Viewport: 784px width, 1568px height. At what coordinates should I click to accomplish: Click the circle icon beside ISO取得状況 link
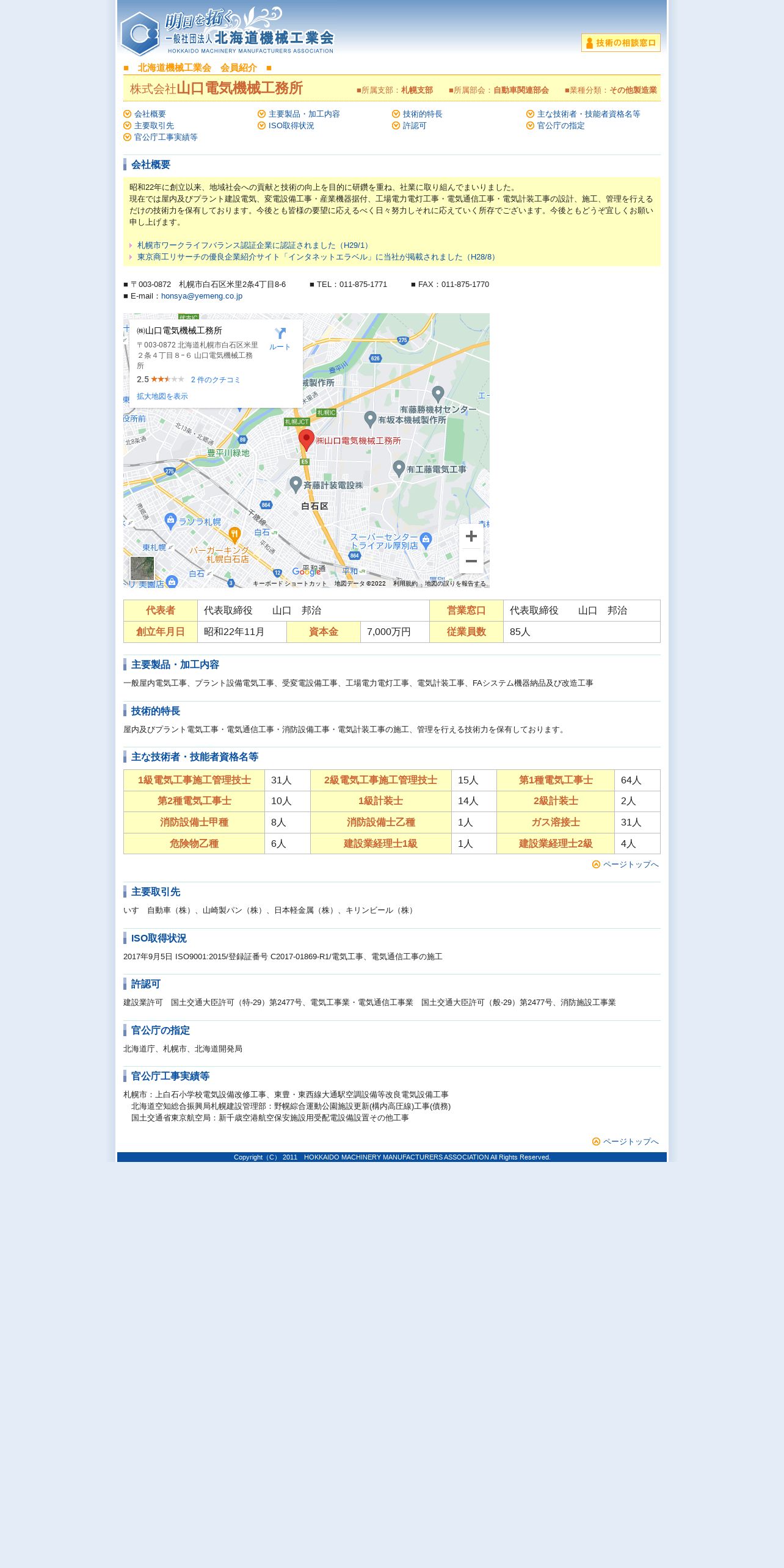click(x=262, y=126)
